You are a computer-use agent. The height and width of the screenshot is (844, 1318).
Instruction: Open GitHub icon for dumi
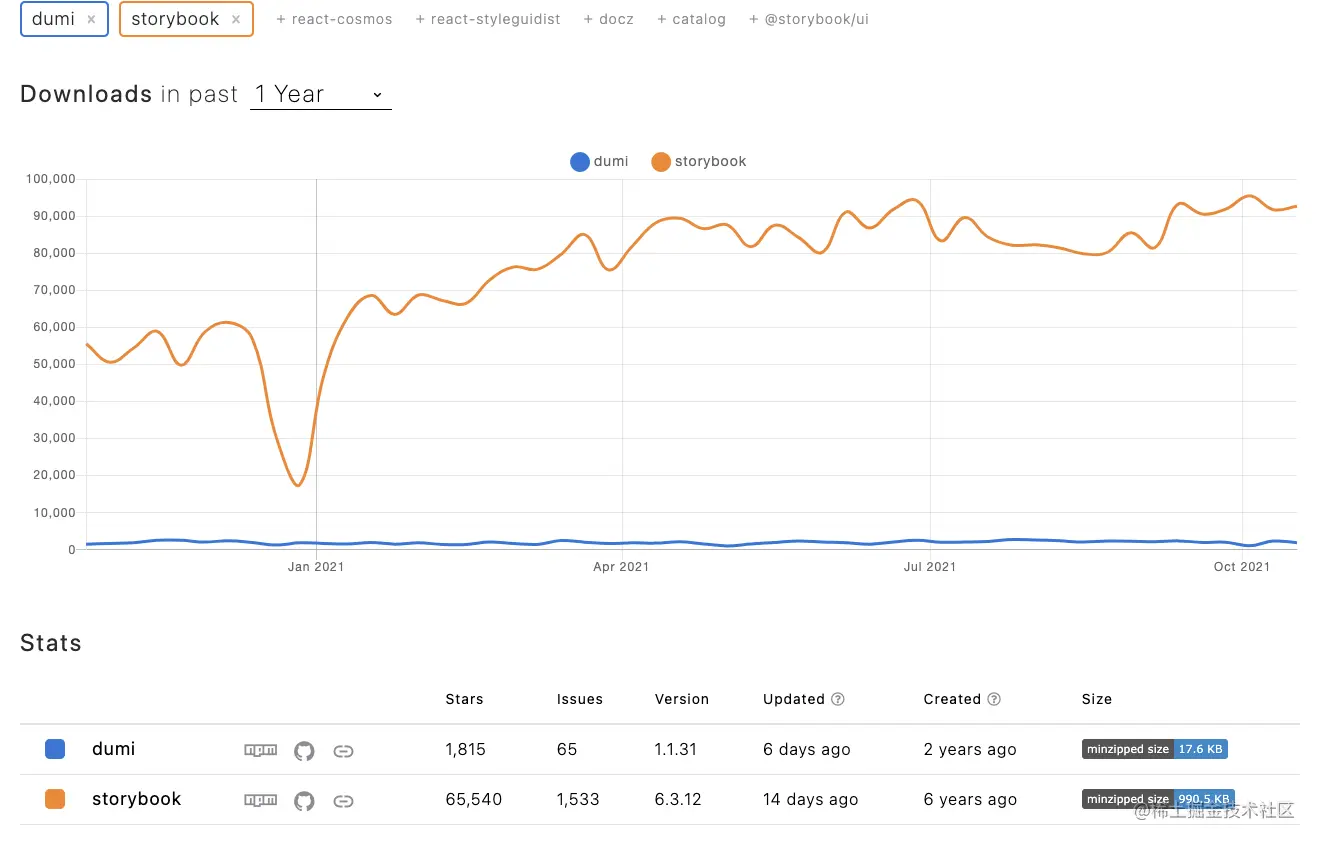point(304,750)
